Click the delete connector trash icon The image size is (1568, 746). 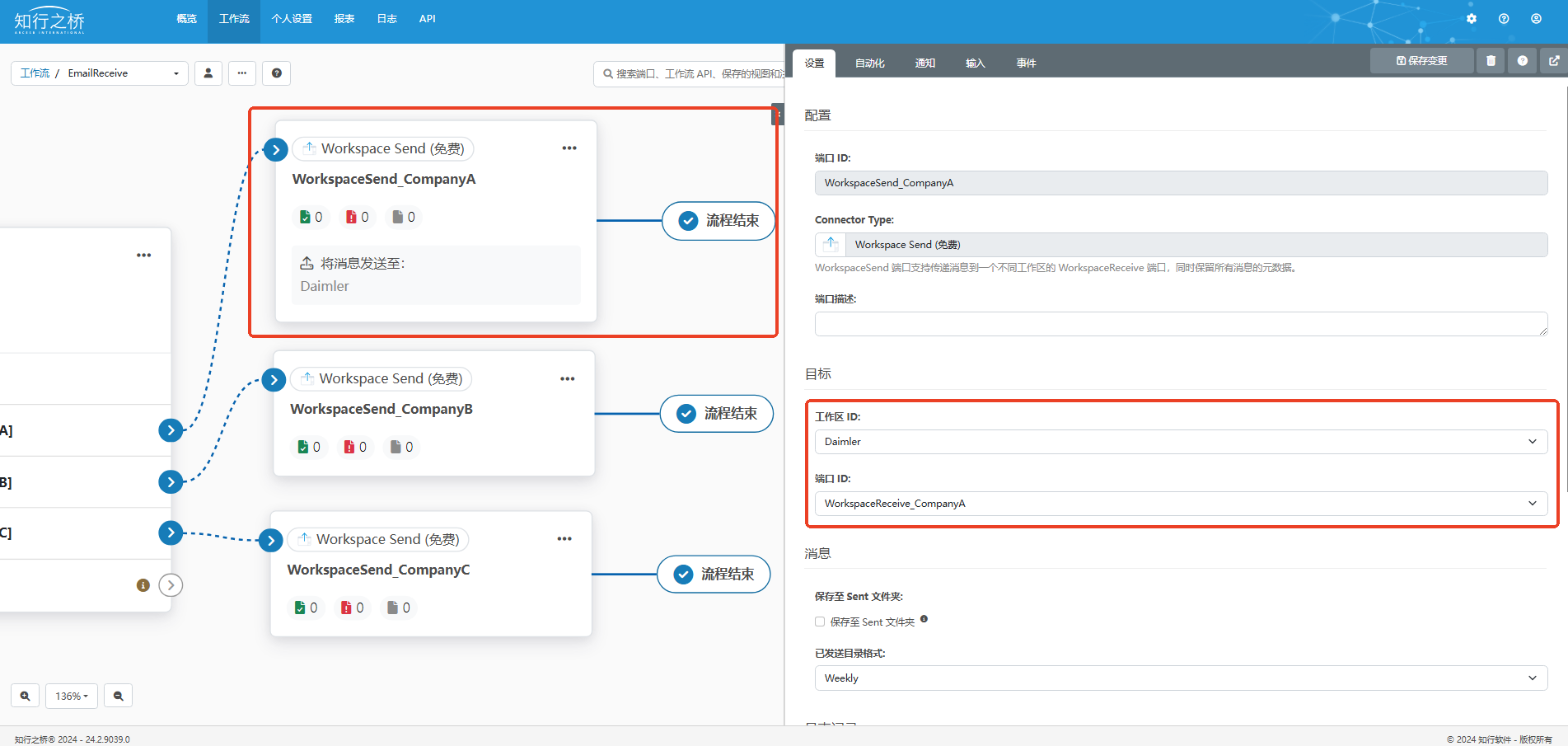pyautogui.click(x=1491, y=61)
